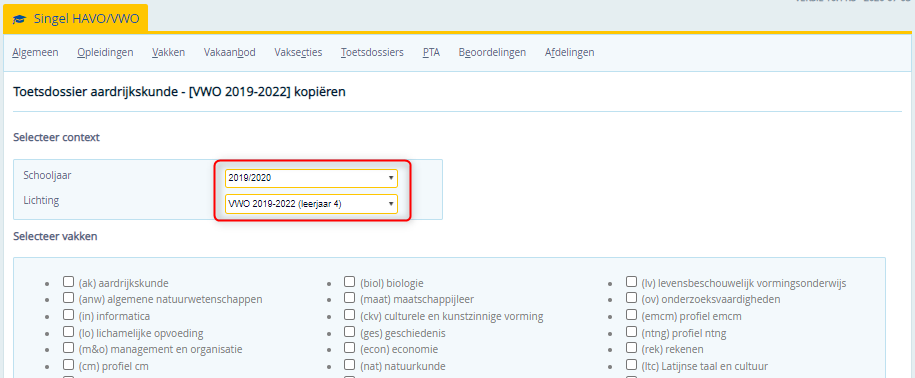The width and height of the screenshot is (915, 378).
Task: Click the Lichting label
Action: (x=41, y=200)
